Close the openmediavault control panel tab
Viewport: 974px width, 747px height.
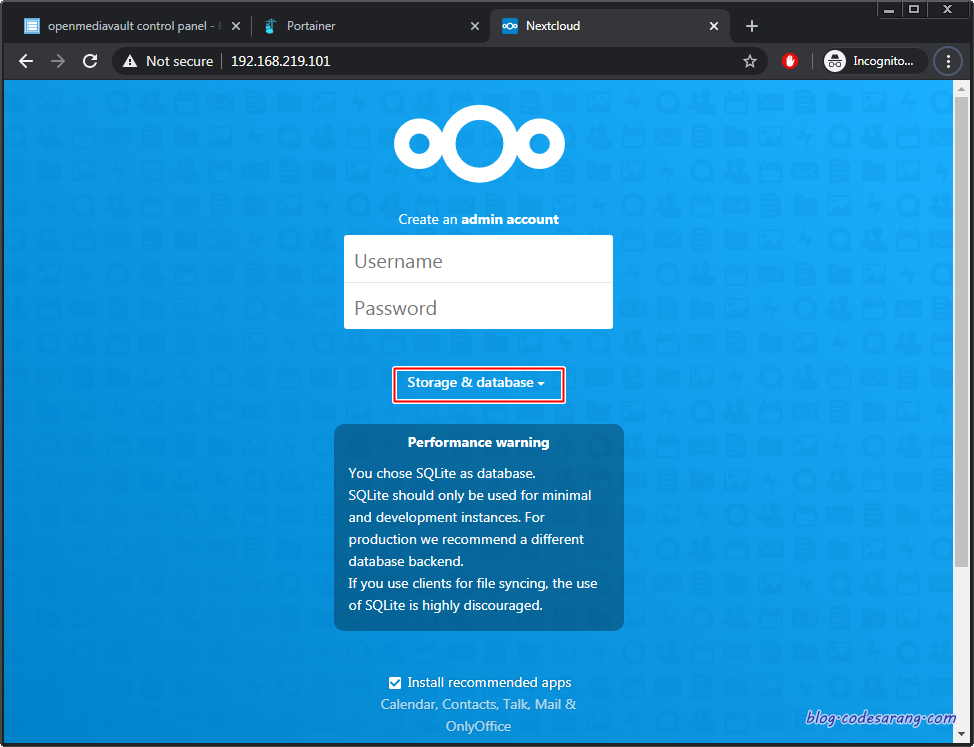235,26
